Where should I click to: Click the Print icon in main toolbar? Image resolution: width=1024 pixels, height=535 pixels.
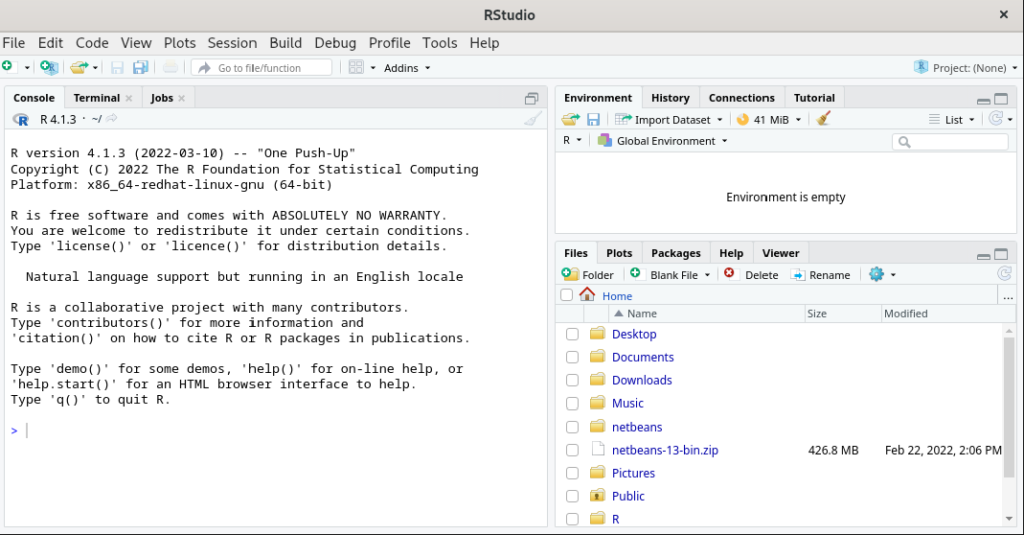(170, 67)
